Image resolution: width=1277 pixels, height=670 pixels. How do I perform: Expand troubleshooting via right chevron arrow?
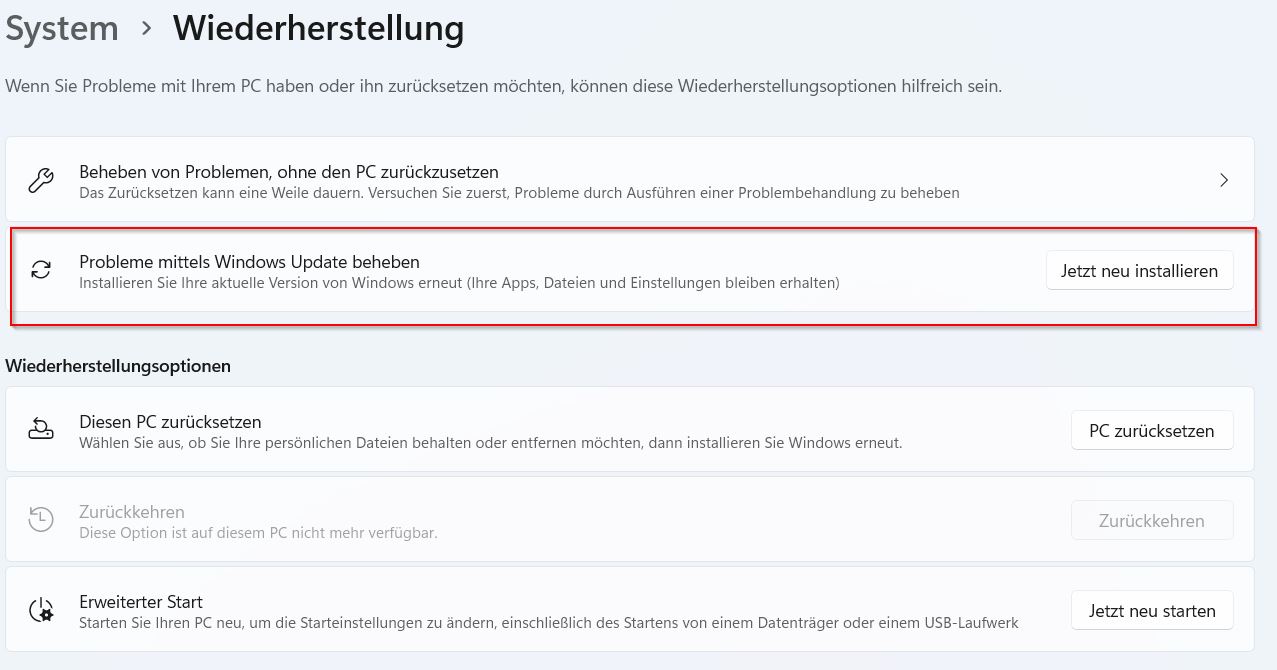[x=1224, y=180]
